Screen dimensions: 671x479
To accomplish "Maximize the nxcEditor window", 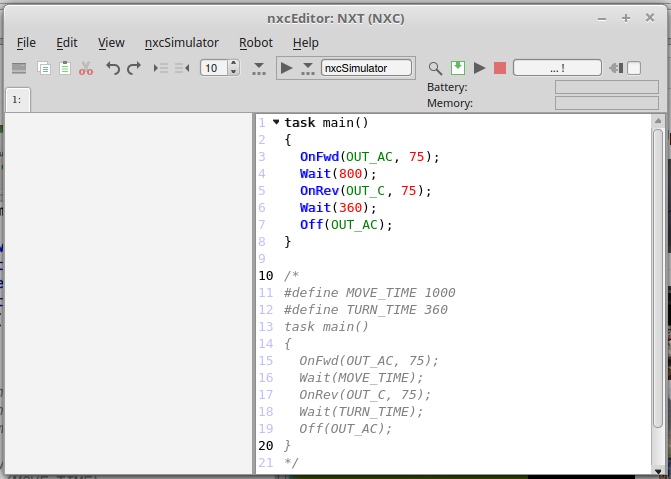I will [x=626, y=18].
